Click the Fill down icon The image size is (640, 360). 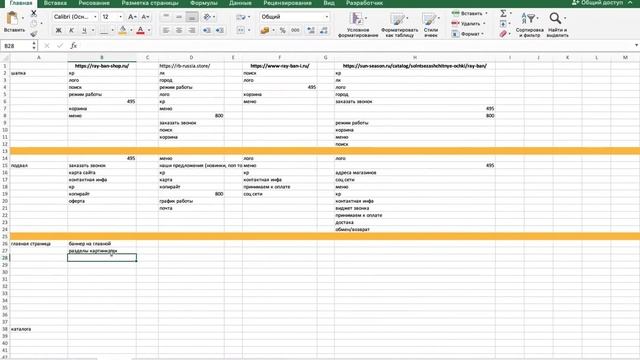click(503, 24)
